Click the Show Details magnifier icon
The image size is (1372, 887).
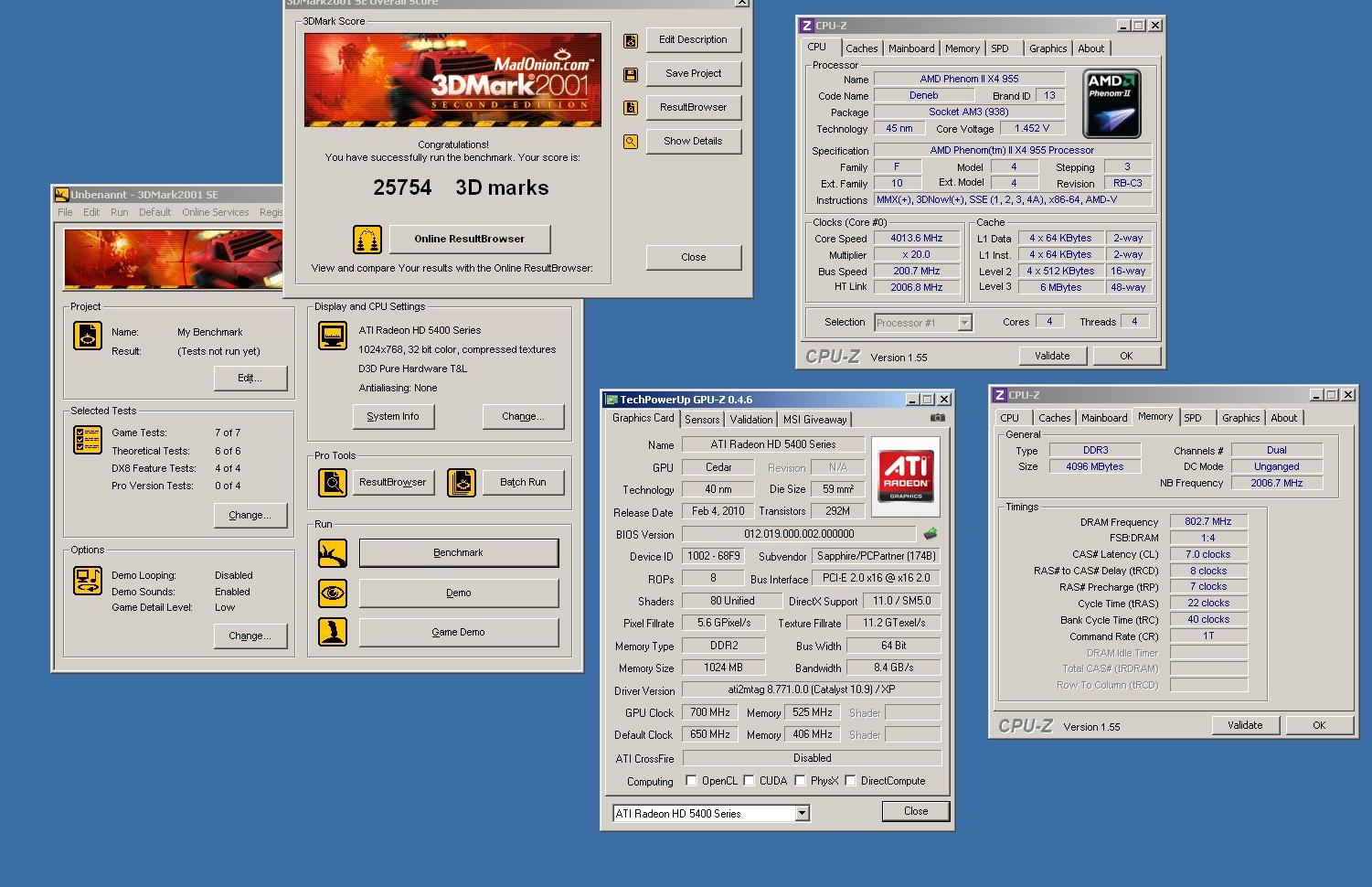click(x=631, y=142)
